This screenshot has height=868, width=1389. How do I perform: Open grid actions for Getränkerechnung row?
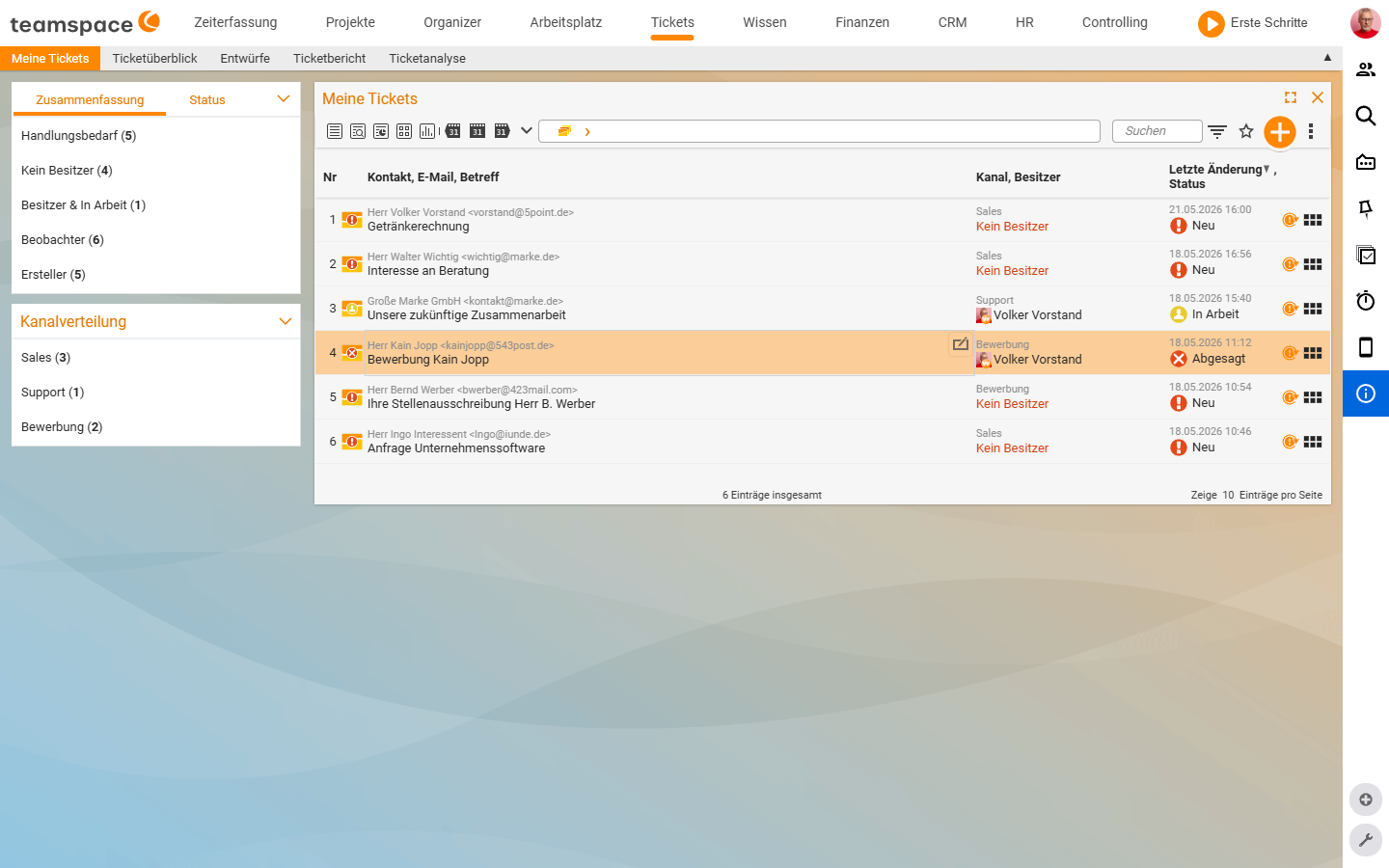(x=1313, y=220)
